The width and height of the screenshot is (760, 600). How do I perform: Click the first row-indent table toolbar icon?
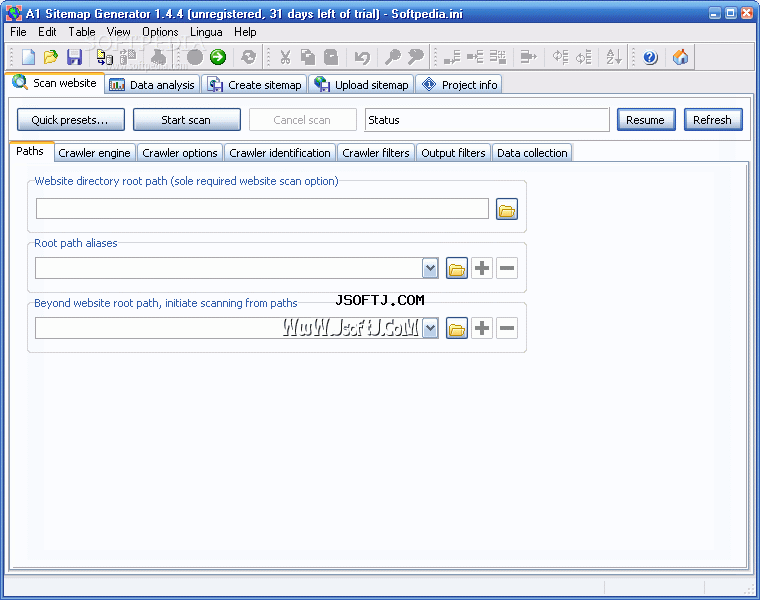coord(452,57)
